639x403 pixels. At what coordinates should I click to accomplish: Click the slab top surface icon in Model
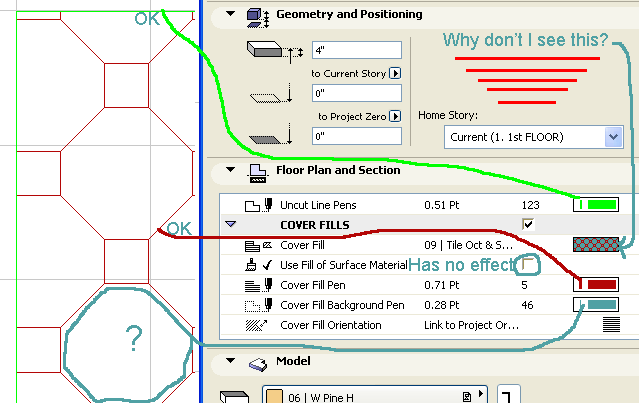[234, 396]
